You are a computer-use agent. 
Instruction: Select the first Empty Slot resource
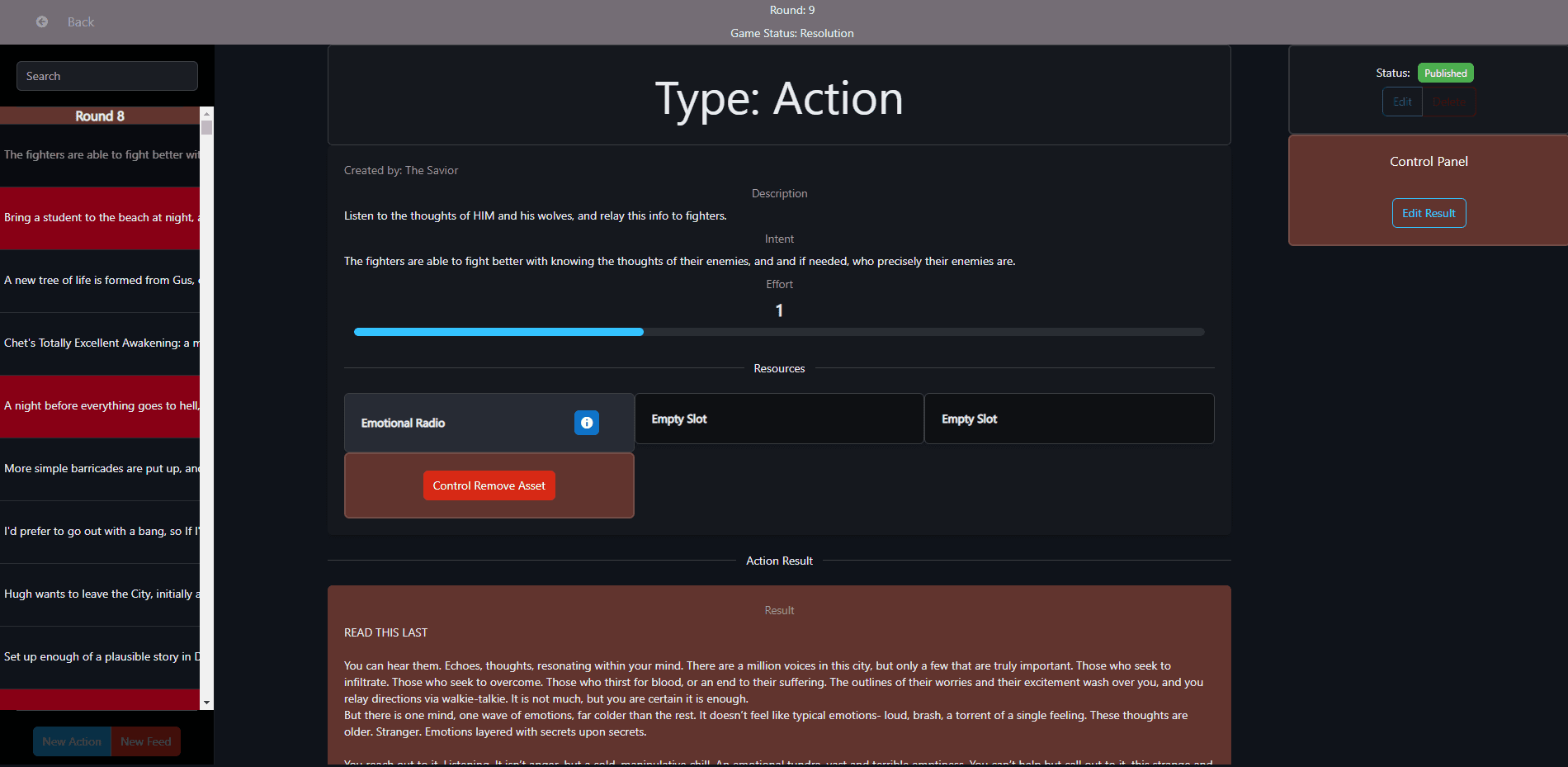[778, 419]
